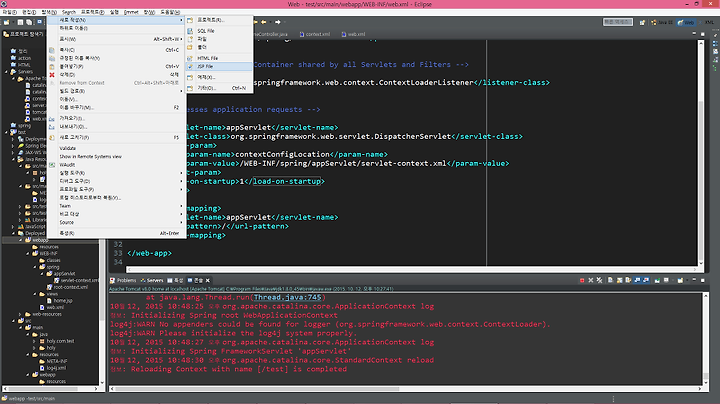
Task: Click the Quick Access search field
Action: pos(618,22)
